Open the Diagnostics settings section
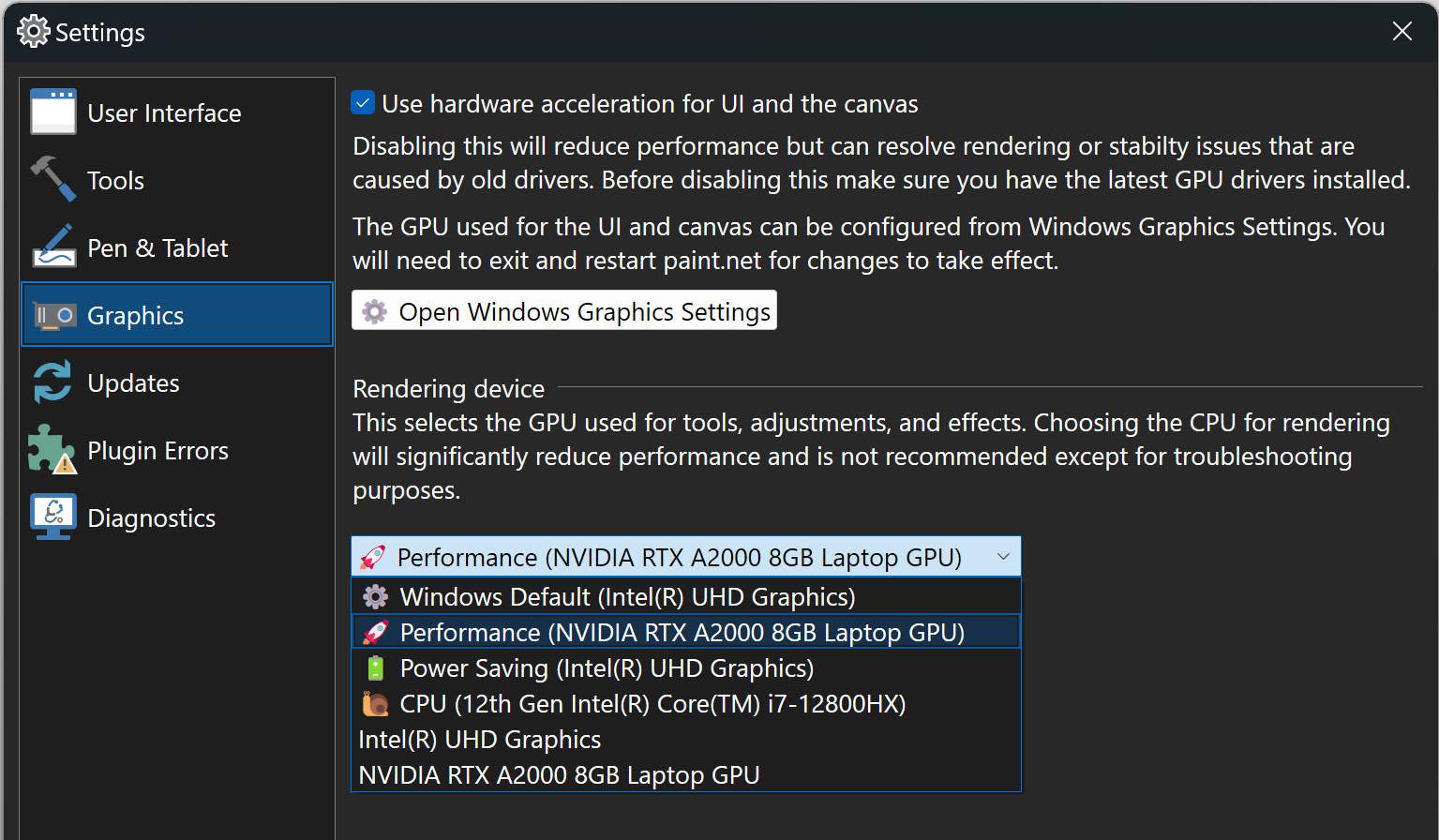1439x840 pixels. tap(151, 517)
